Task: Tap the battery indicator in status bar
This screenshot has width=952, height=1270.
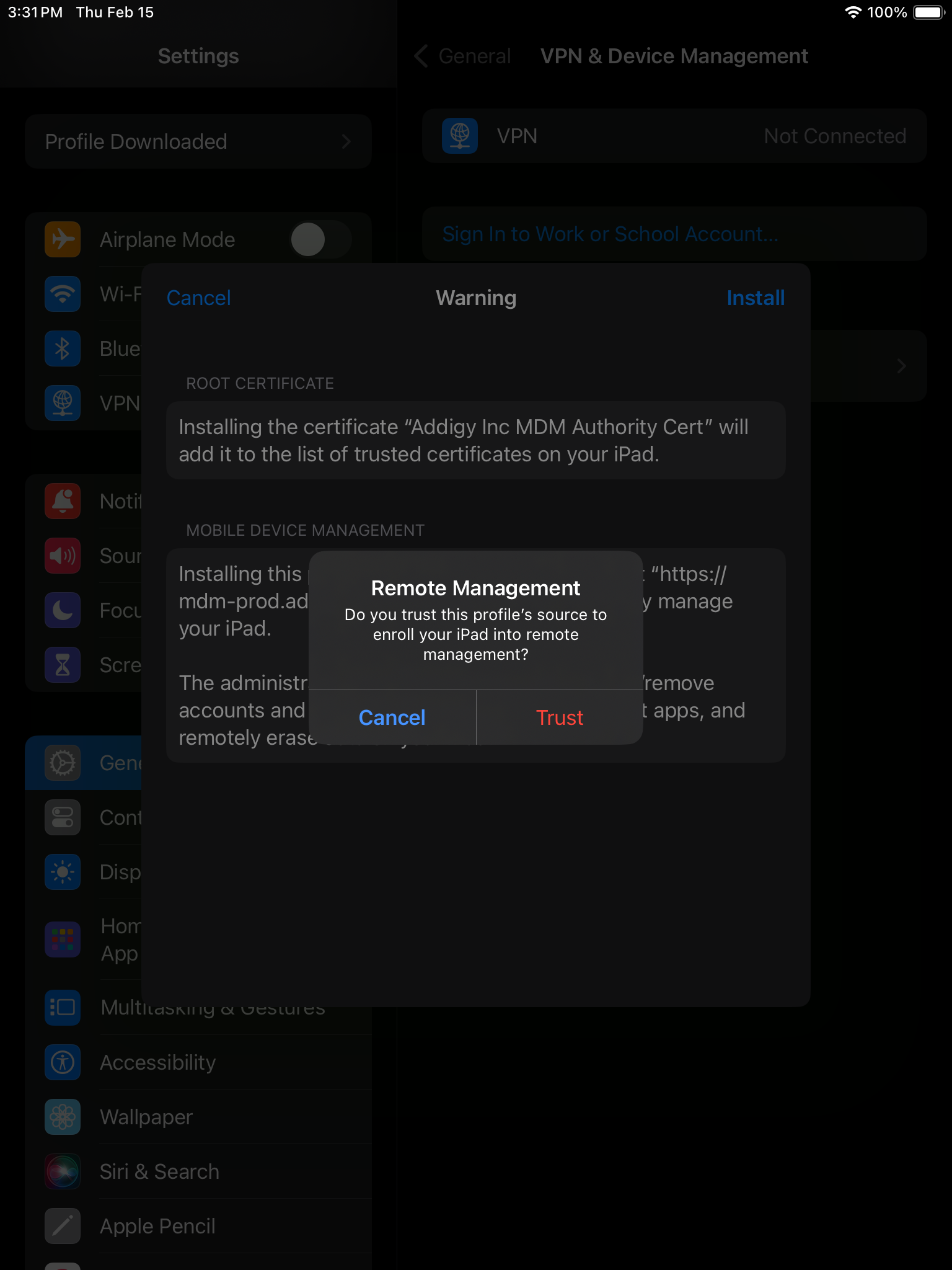Action: tap(928, 12)
